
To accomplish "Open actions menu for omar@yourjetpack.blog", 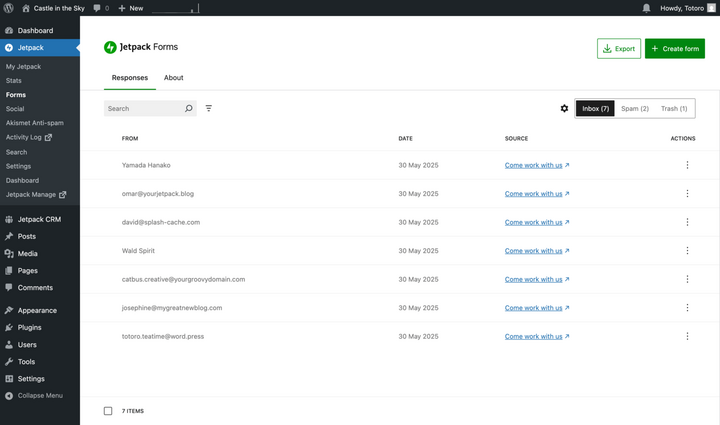I will (687, 194).
